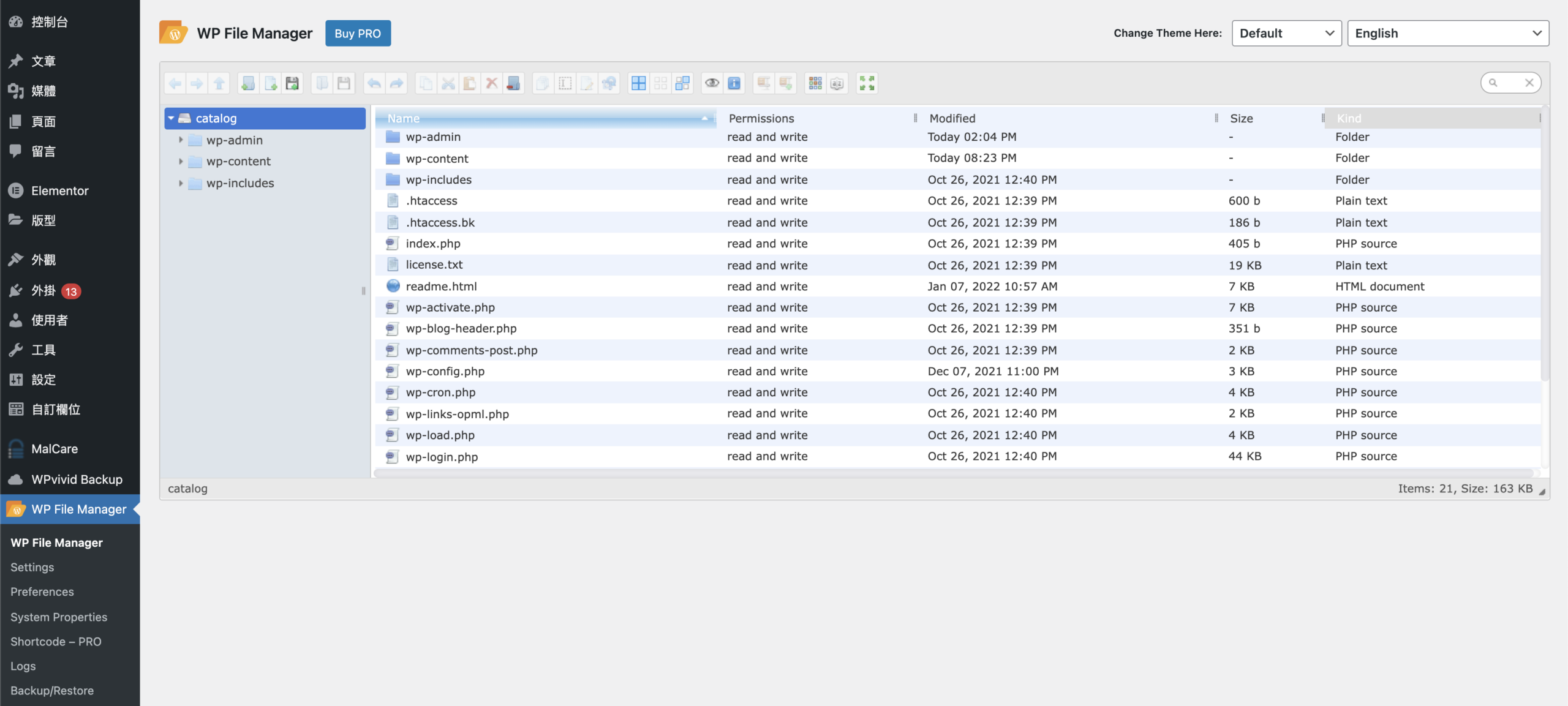Expand the wp-content tree folder

pos(181,162)
